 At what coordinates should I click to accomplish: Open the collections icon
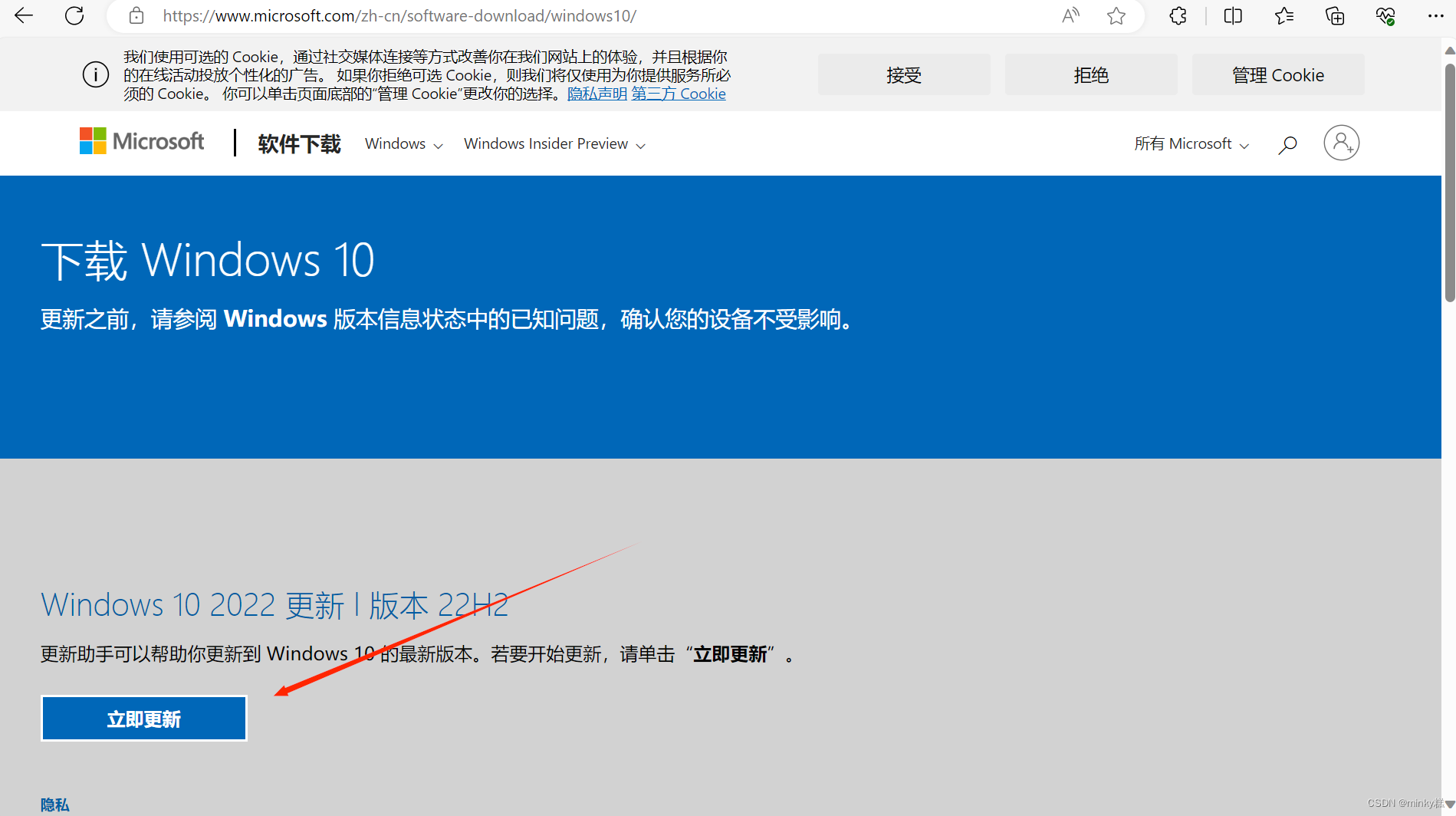click(1335, 15)
